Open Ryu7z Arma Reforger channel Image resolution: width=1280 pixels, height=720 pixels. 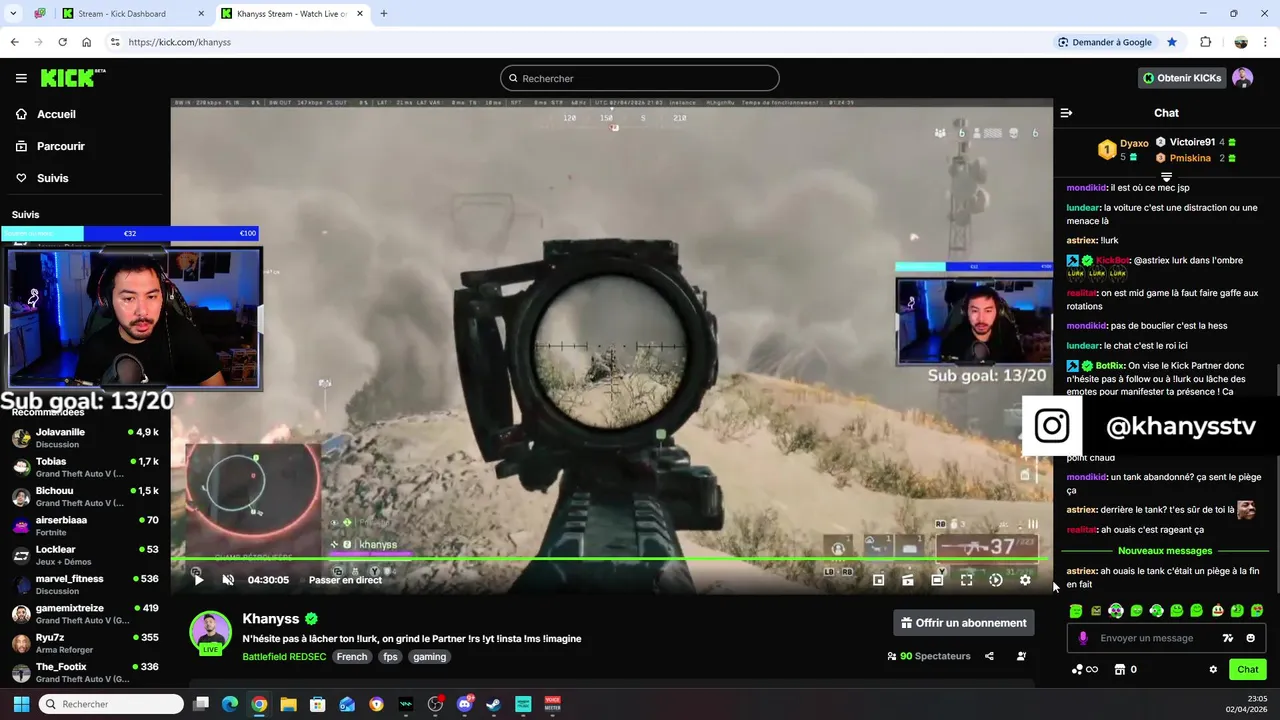pos(85,643)
